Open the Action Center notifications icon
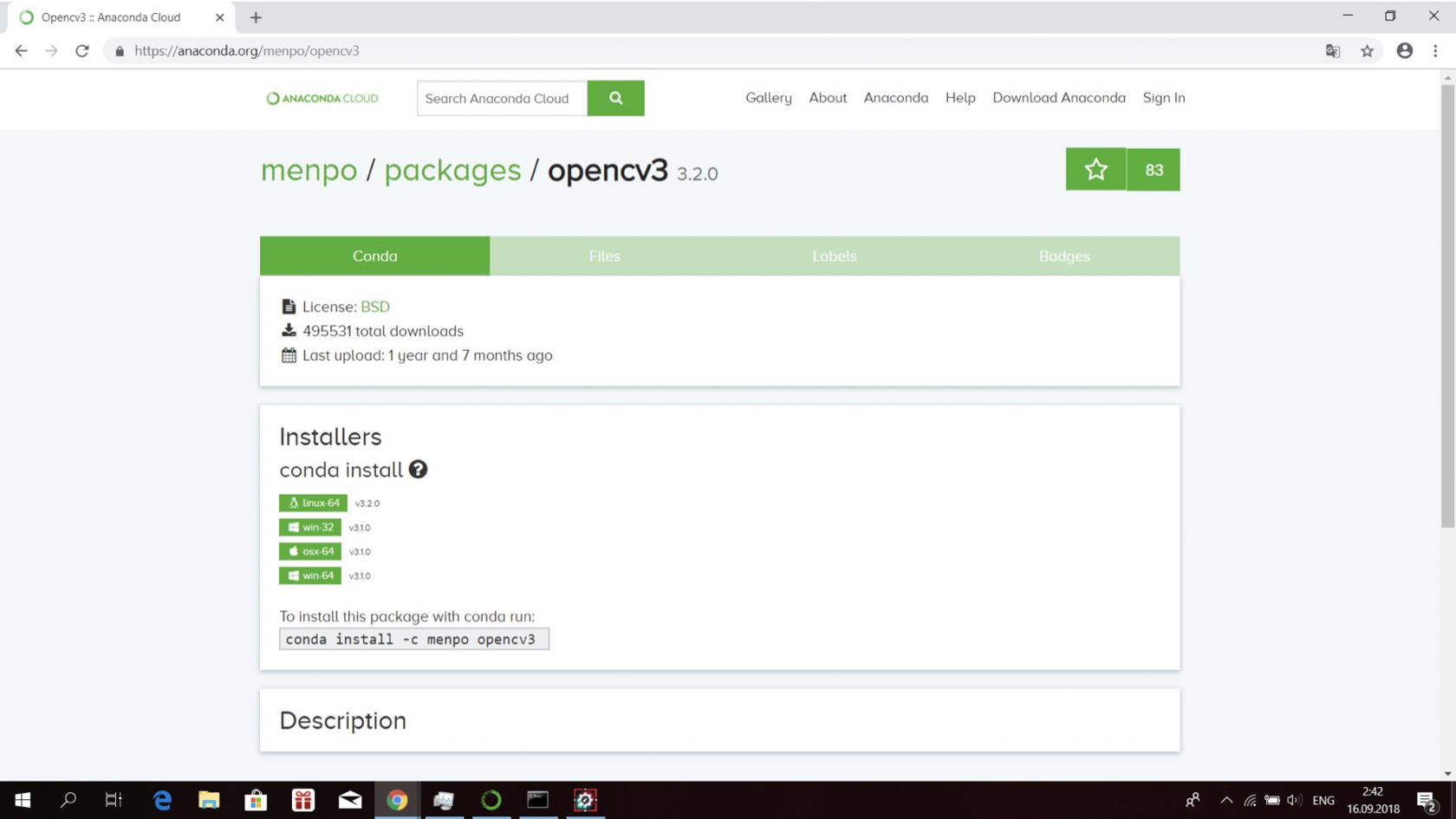Viewport: 1456px width, 819px height. pos(1427,800)
